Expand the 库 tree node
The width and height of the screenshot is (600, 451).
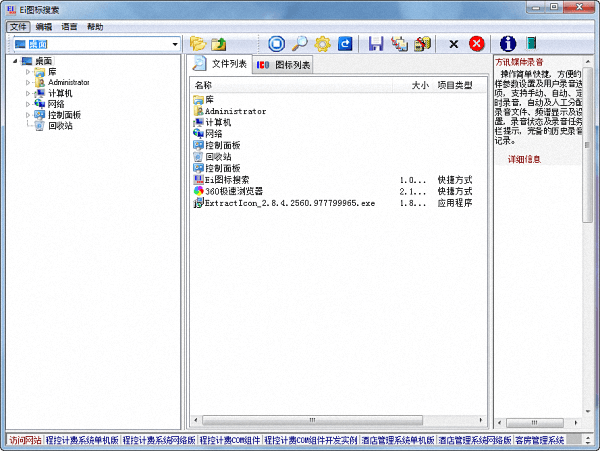[x=28, y=72]
